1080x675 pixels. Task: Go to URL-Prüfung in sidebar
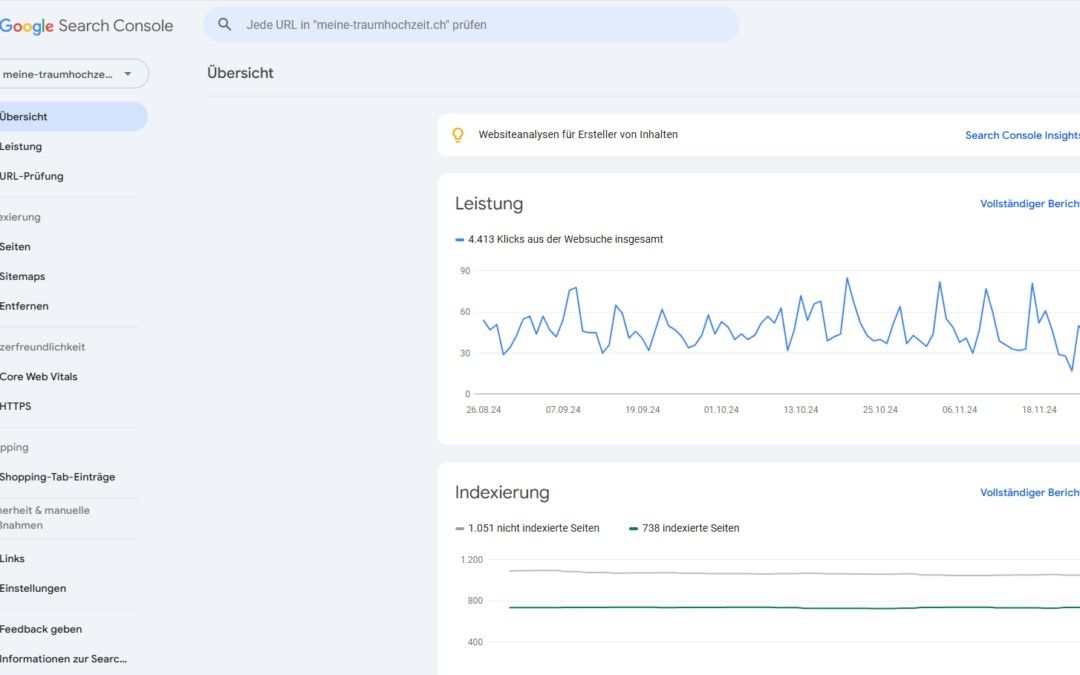point(32,177)
